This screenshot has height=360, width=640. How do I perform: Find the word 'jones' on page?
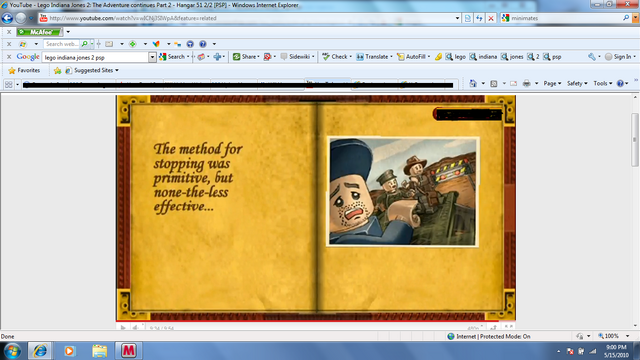tap(512, 57)
